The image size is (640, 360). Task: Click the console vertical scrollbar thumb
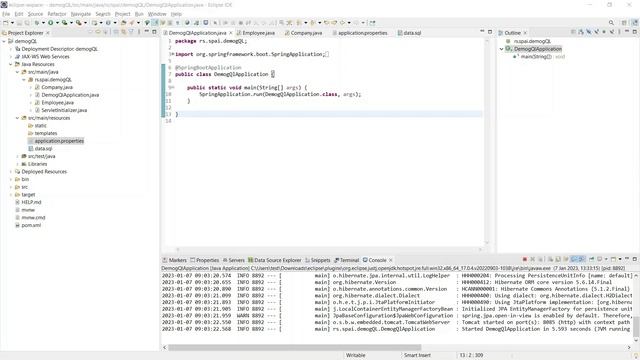point(636,327)
